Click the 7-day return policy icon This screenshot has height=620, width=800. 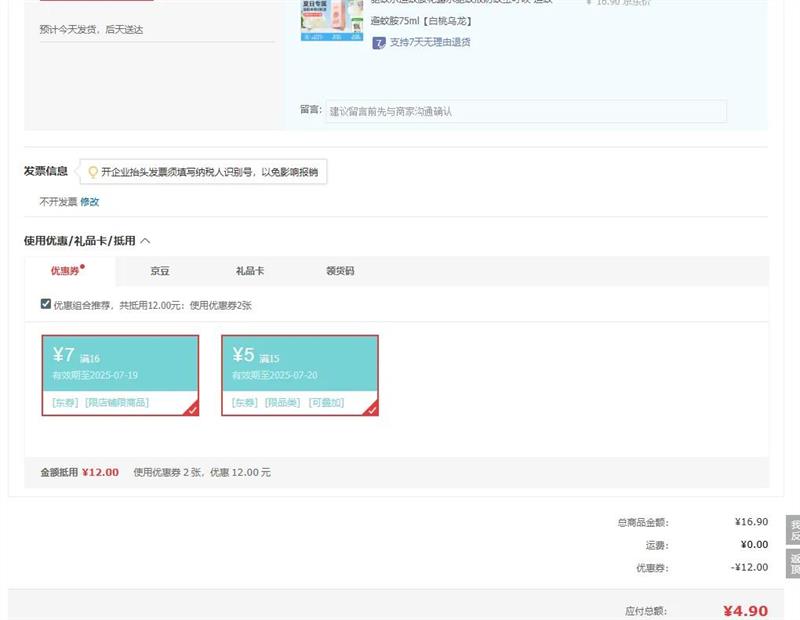coord(379,43)
